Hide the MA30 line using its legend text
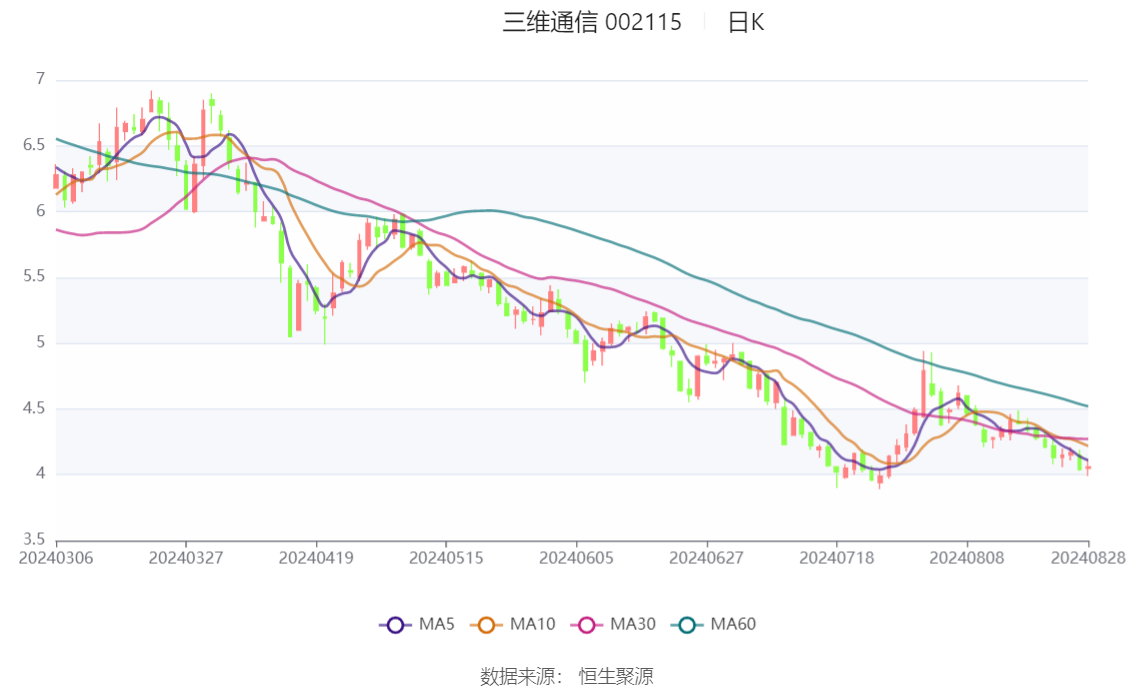Viewport: 1134px width, 689px height. tap(632, 625)
